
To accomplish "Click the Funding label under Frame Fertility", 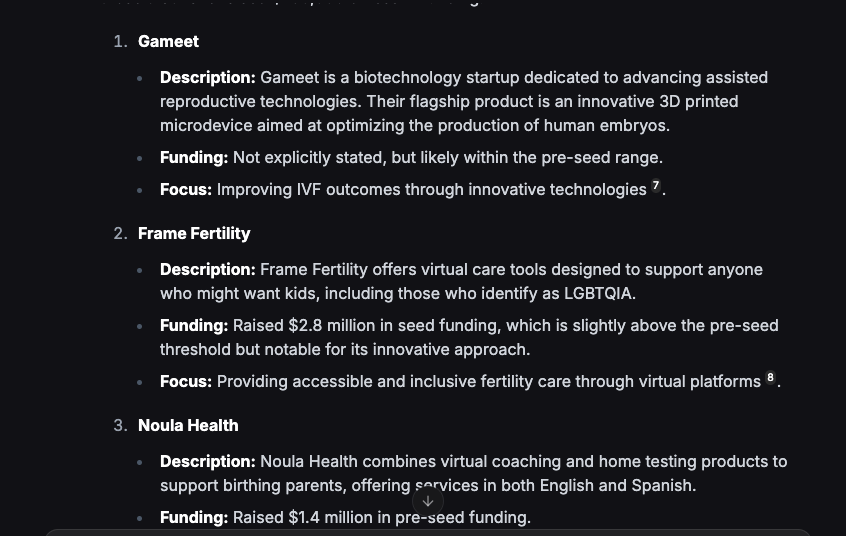I will pos(194,325).
